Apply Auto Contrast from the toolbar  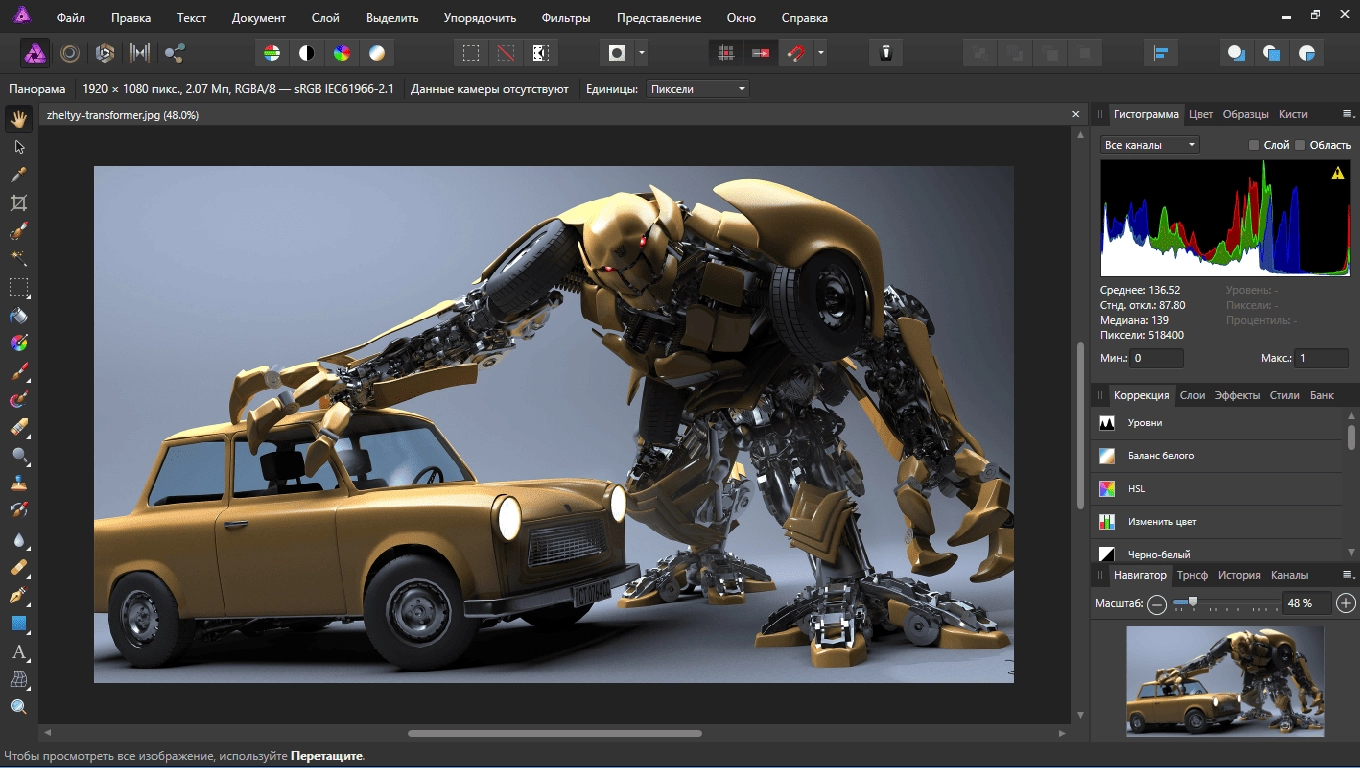click(x=306, y=53)
